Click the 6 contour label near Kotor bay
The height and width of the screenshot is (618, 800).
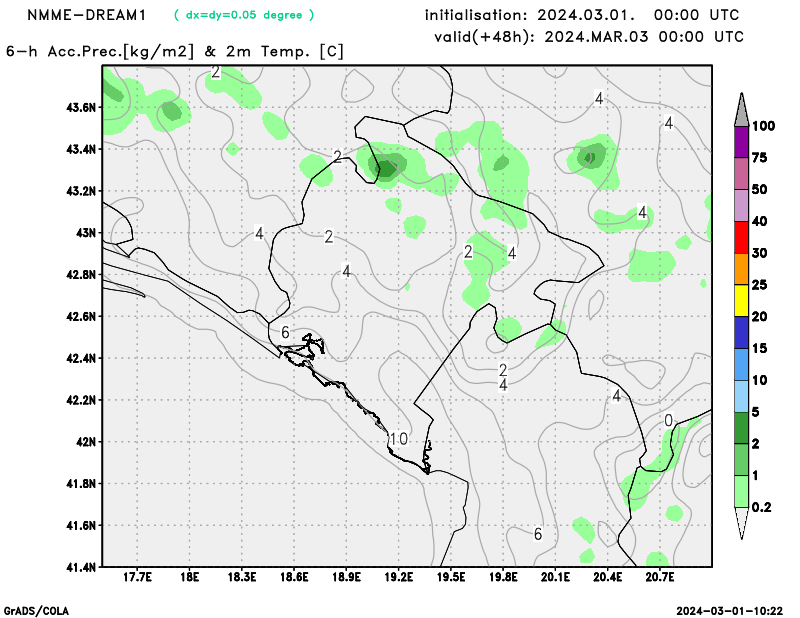[285, 333]
